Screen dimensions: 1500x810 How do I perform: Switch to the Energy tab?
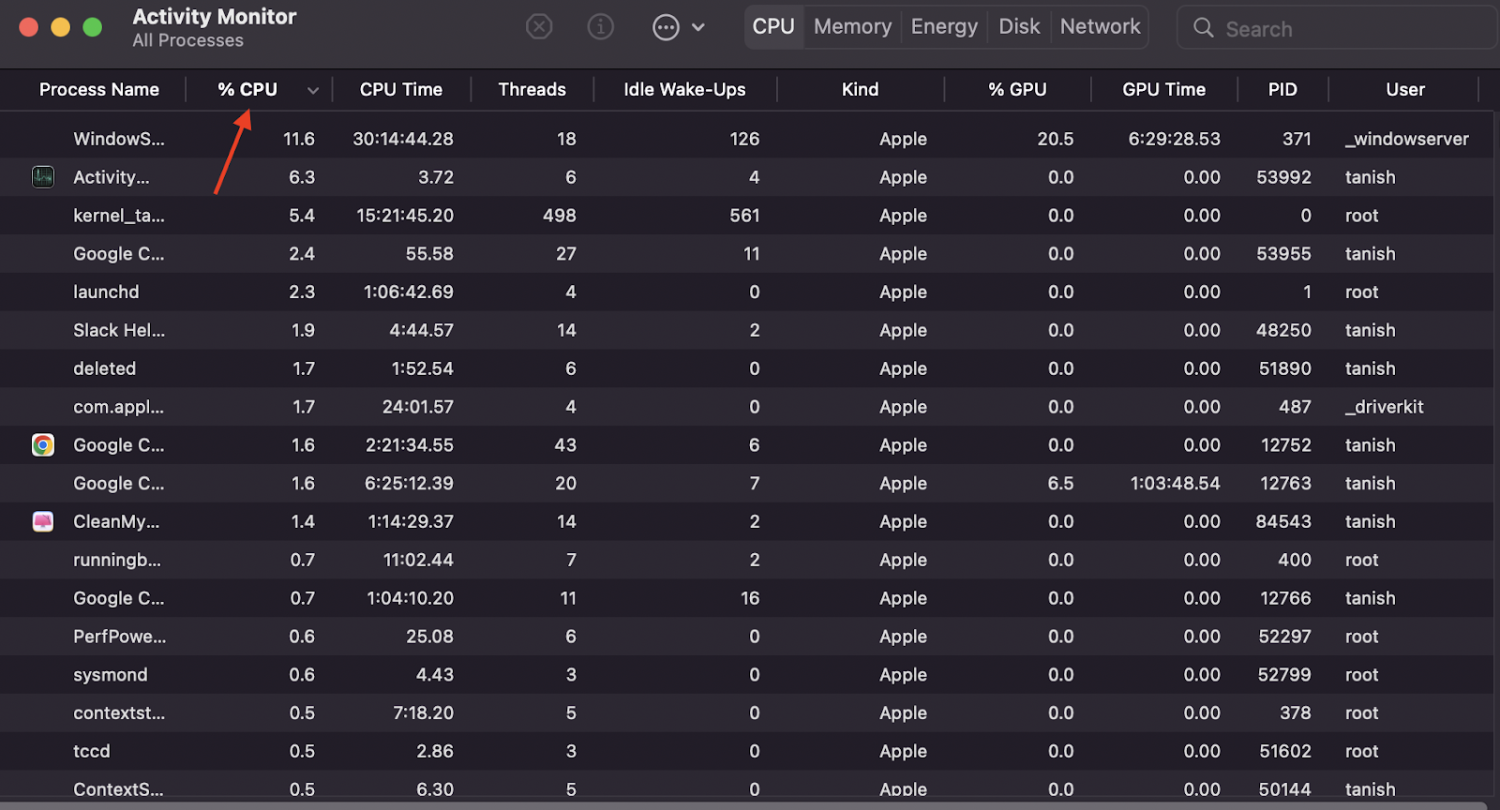click(944, 27)
